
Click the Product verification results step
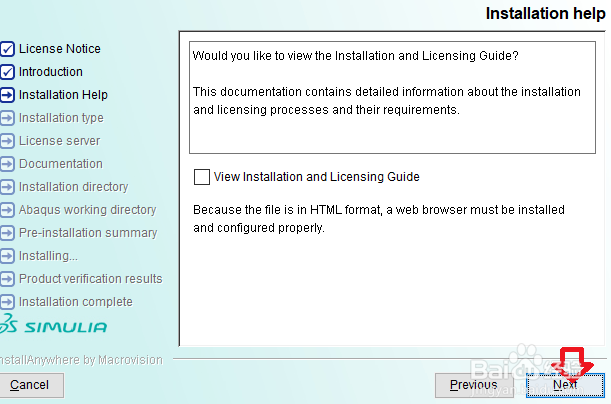(90, 279)
